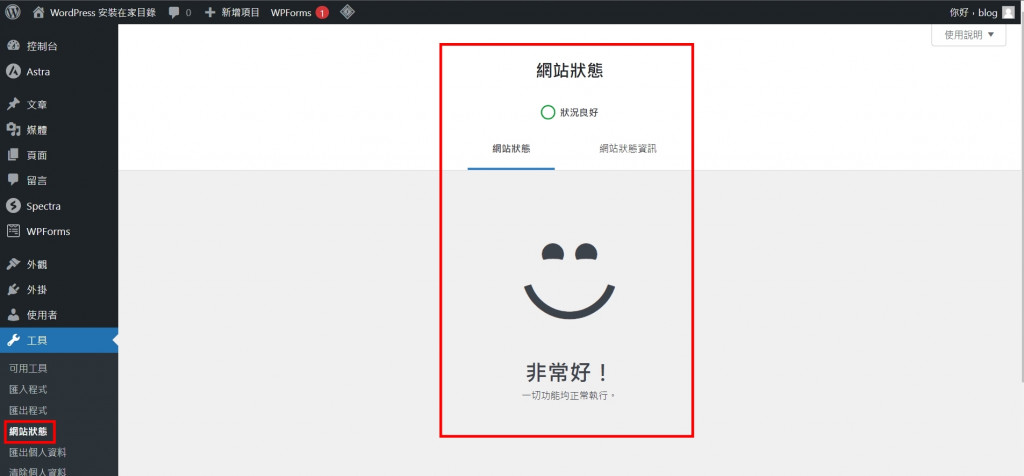Screen dimensions: 1024x476
Task: Click the 媒體 media icon
Action: (13, 130)
